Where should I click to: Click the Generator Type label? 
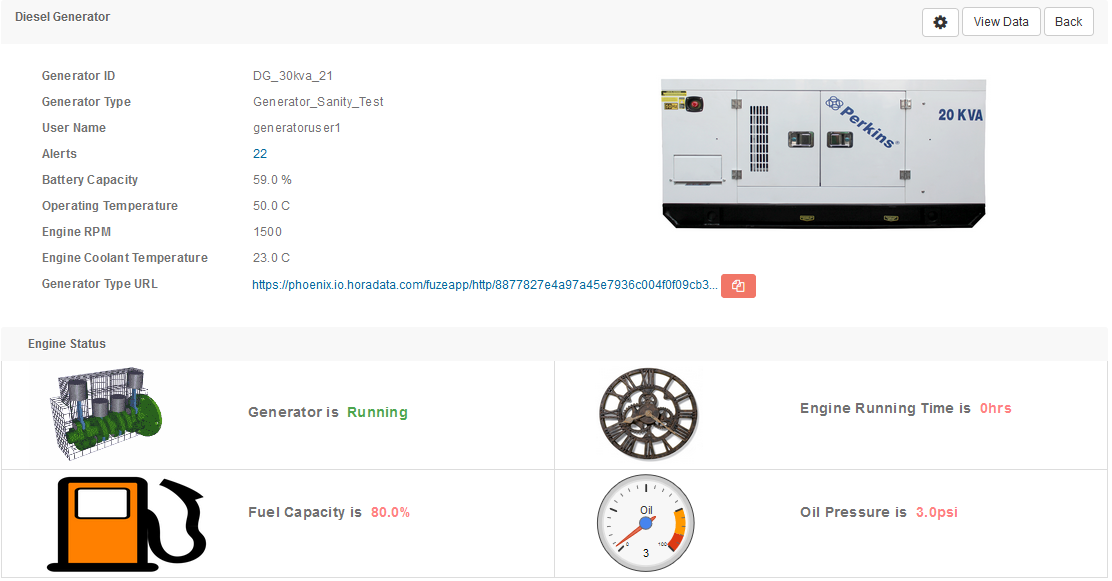(x=87, y=102)
